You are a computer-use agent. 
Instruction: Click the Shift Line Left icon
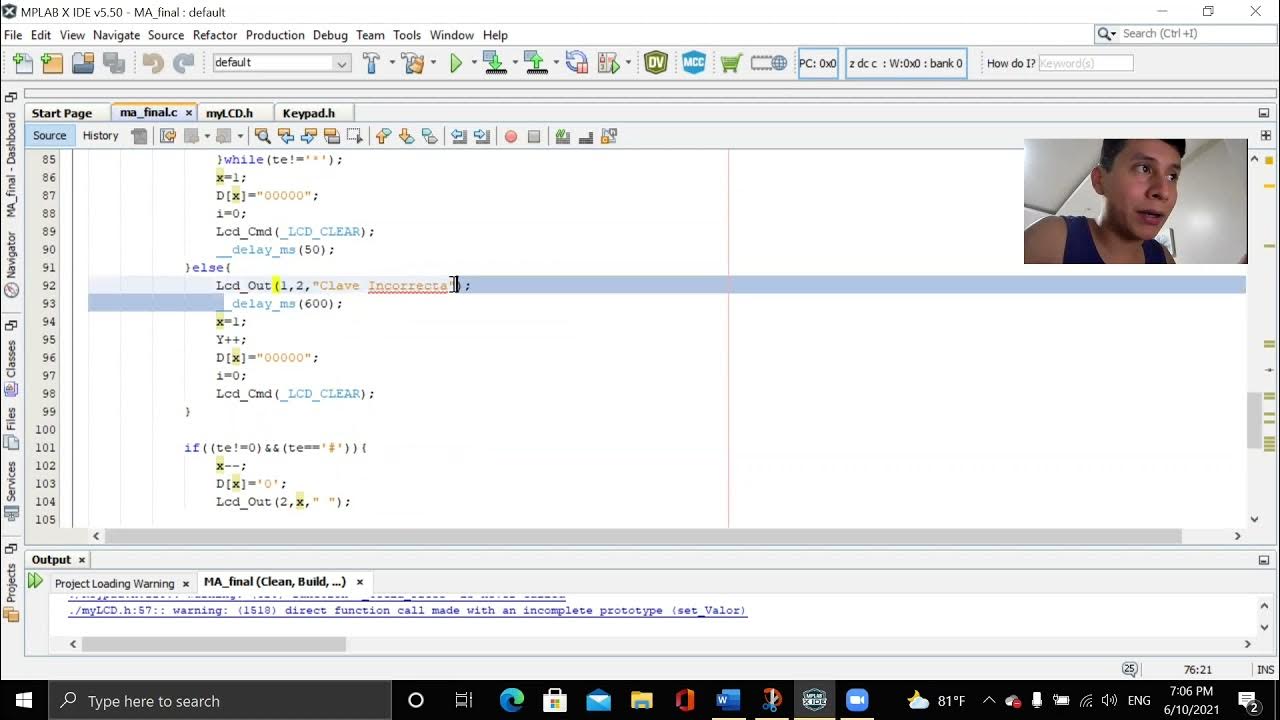click(x=459, y=136)
